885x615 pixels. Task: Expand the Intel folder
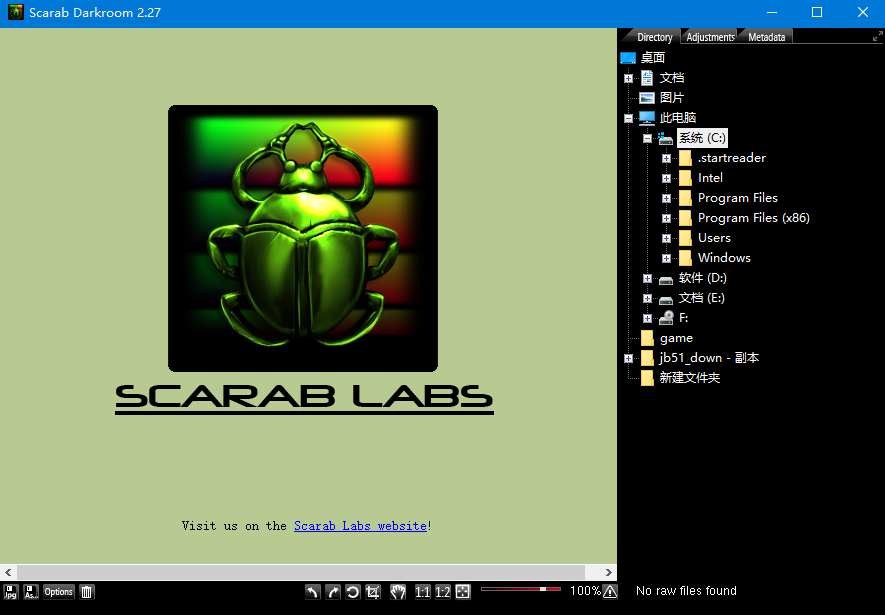(667, 178)
